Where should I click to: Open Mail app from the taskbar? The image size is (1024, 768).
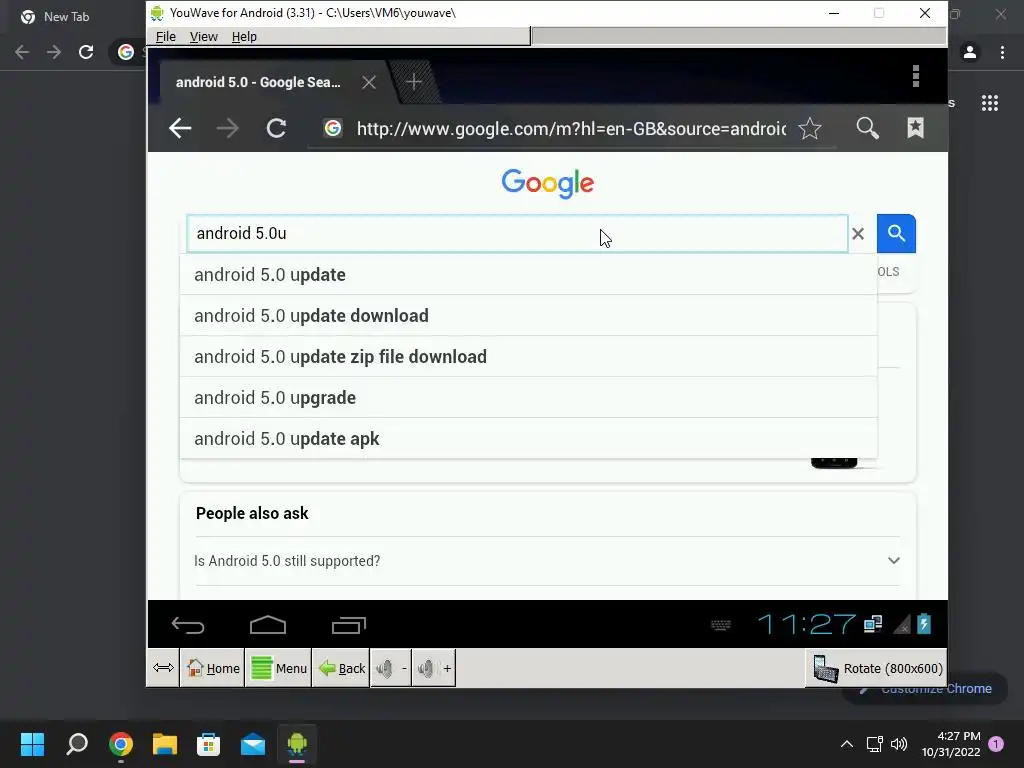coord(253,744)
